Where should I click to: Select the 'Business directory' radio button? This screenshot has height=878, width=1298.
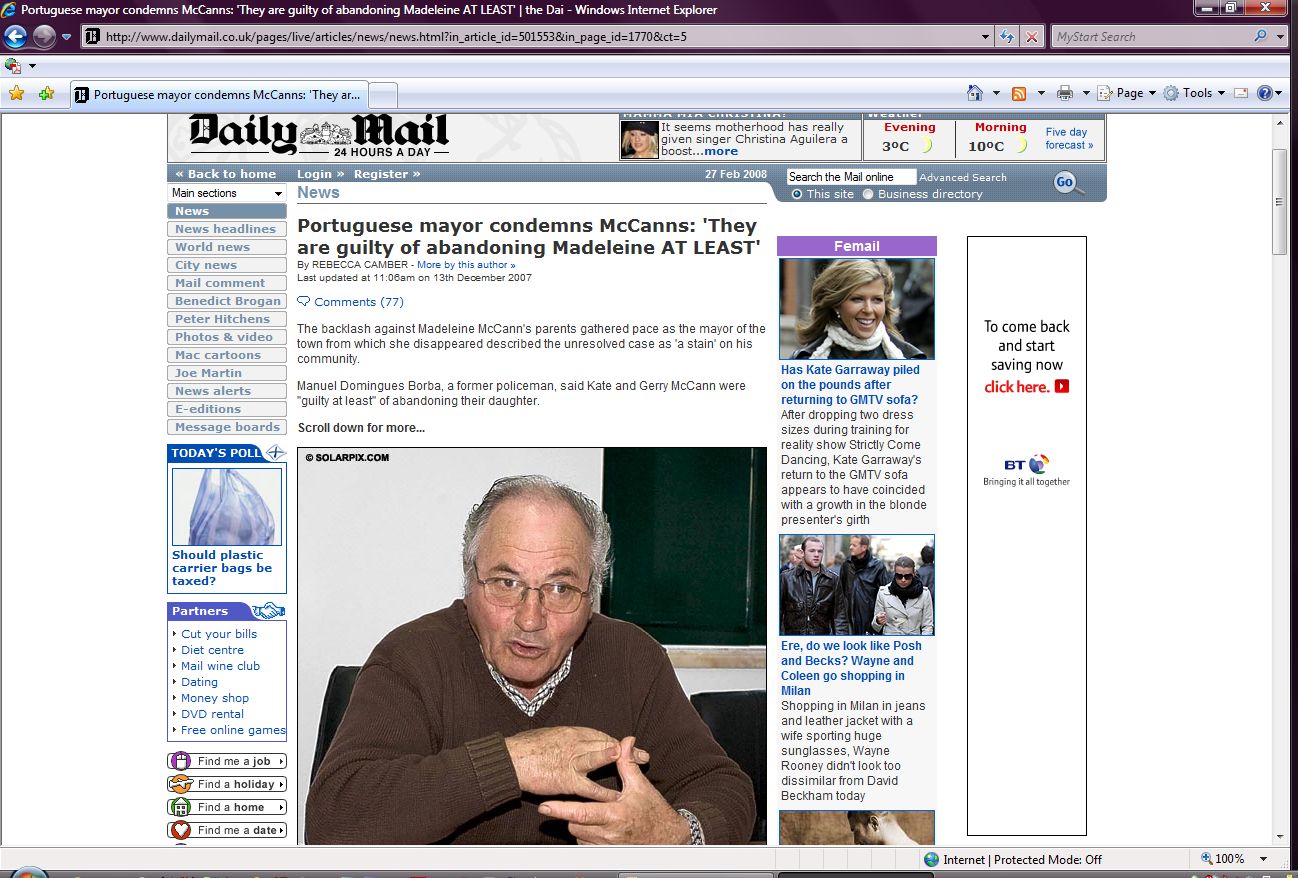[868, 194]
